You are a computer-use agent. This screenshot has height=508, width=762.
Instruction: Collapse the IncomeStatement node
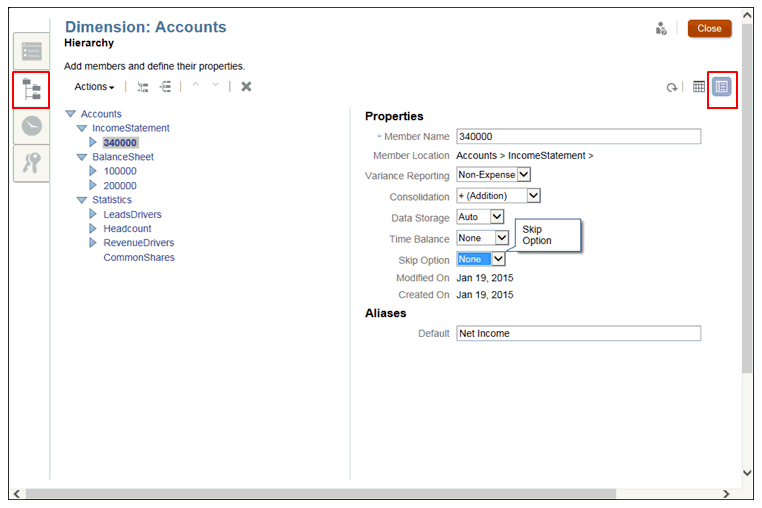pos(82,128)
